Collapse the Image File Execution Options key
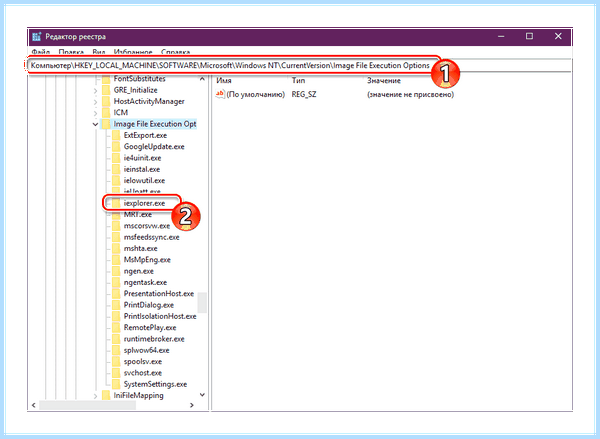600x439 pixels. click(95, 124)
